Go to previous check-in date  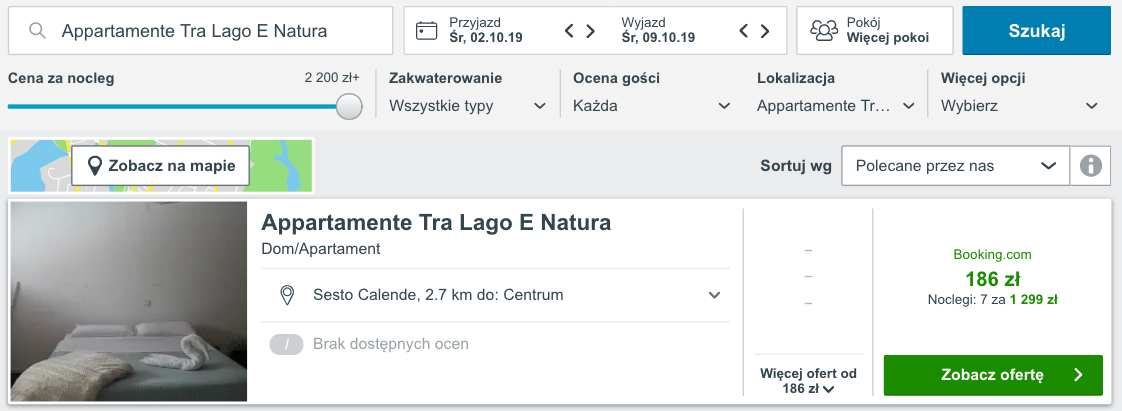[570, 31]
